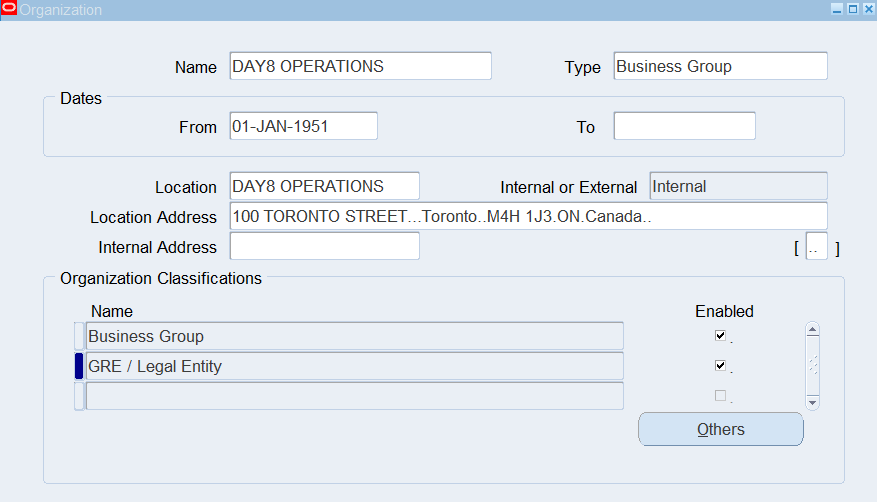877x502 pixels.
Task: Select the empty third classification row indicator
Action: pyautogui.click(x=79, y=396)
